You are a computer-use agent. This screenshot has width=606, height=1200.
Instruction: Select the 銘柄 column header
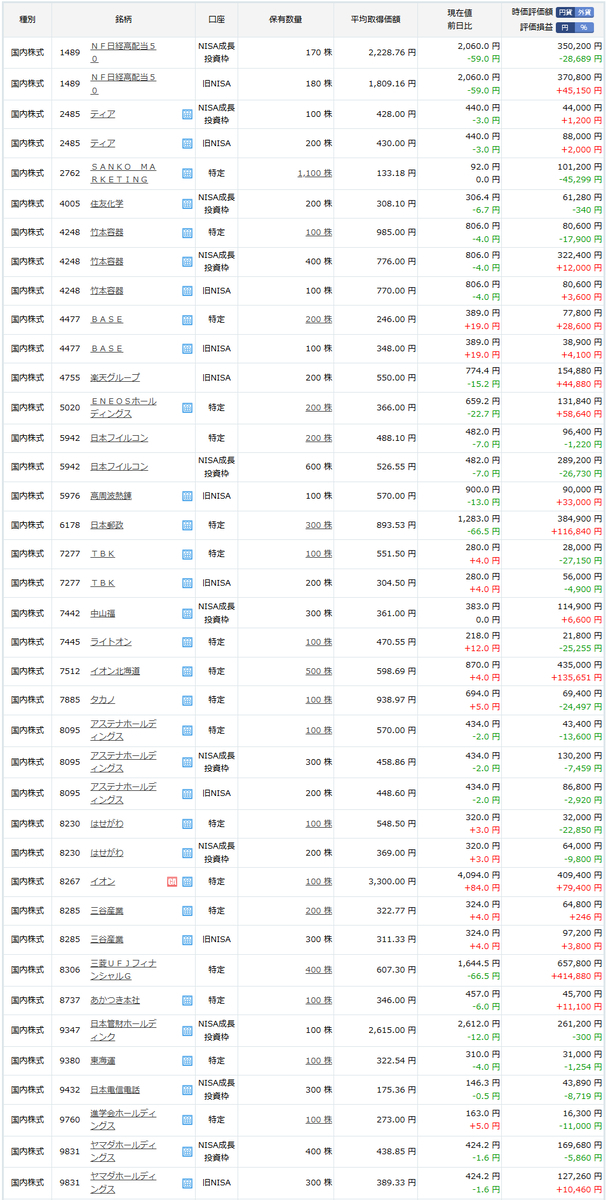coord(124,18)
